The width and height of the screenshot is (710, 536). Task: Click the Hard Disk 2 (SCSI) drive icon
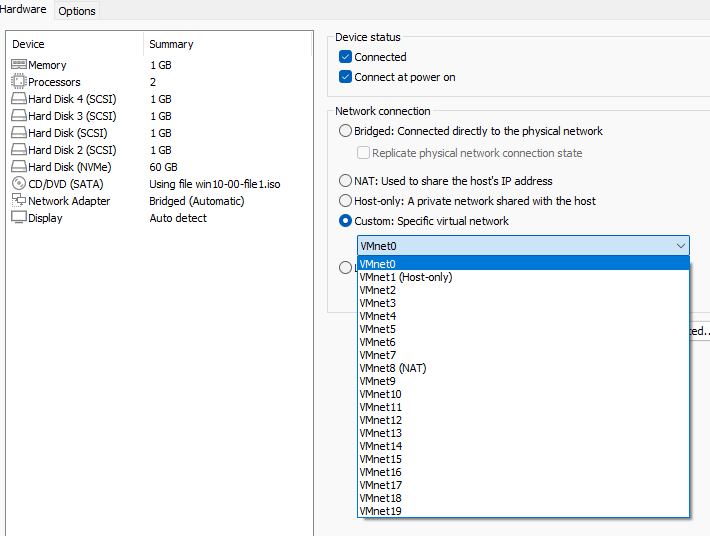[19, 149]
